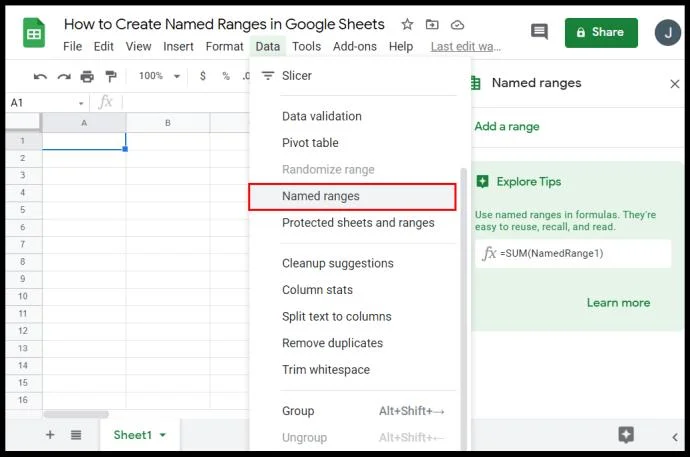Click the undo arrow
This screenshot has width=690, height=457.
click(x=40, y=77)
